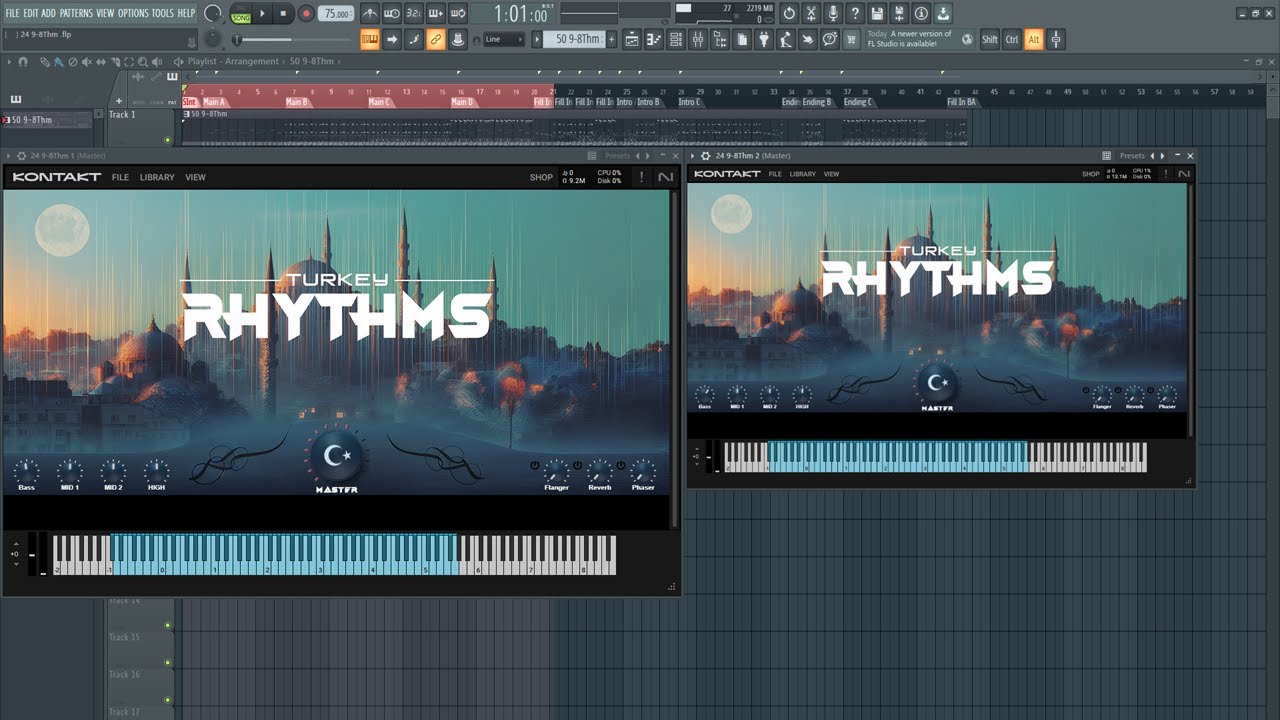Click the render/export download icon
Image resolution: width=1280 pixels, height=720 pixels.
942,14
